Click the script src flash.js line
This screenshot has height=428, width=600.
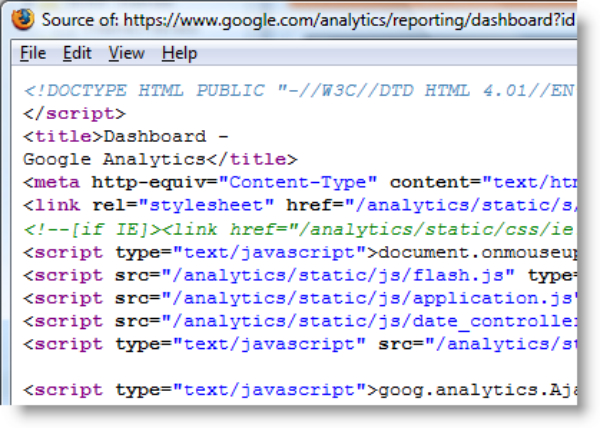(x=300, y=275)
